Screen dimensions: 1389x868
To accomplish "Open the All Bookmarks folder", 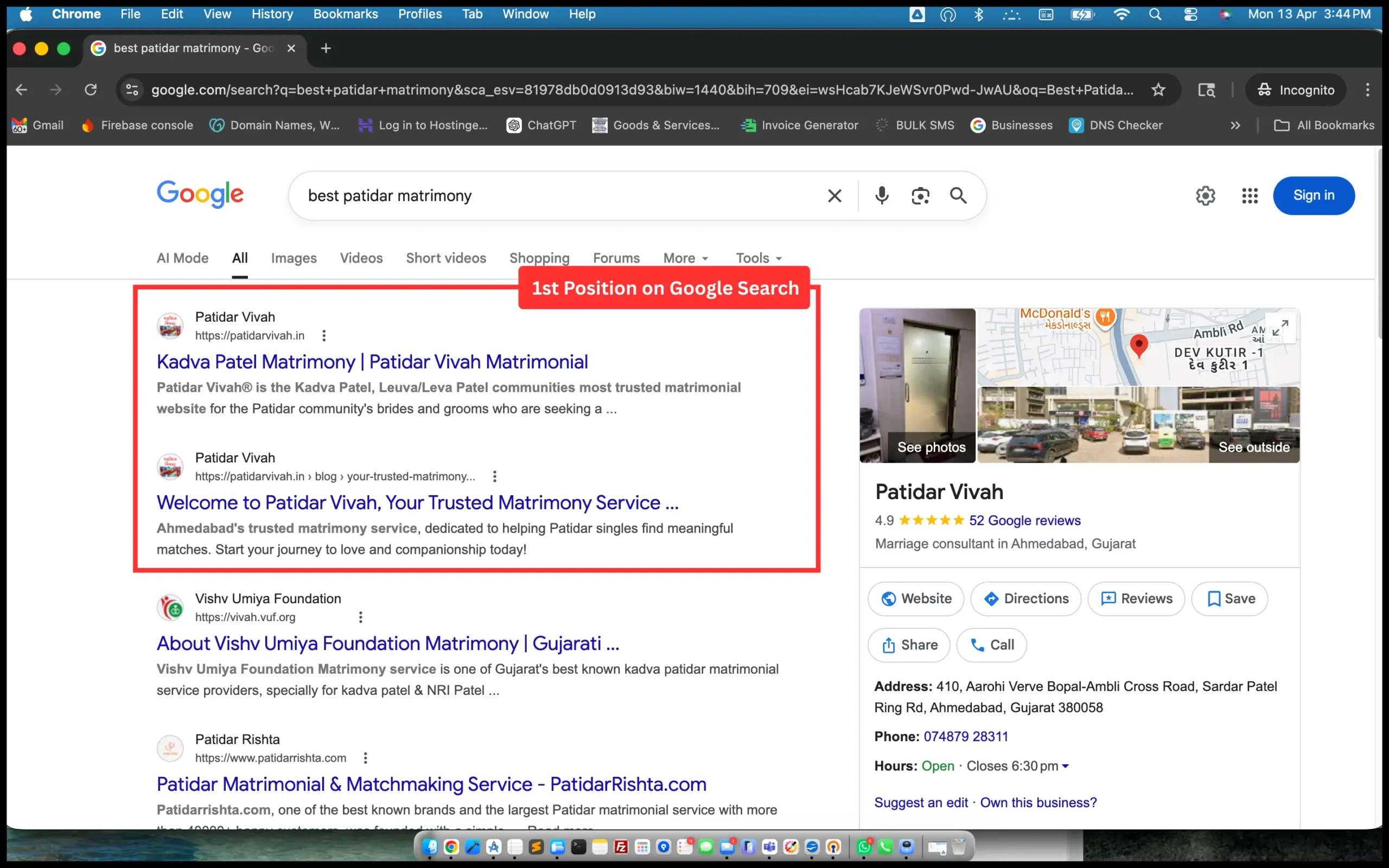I will 1324,125.
